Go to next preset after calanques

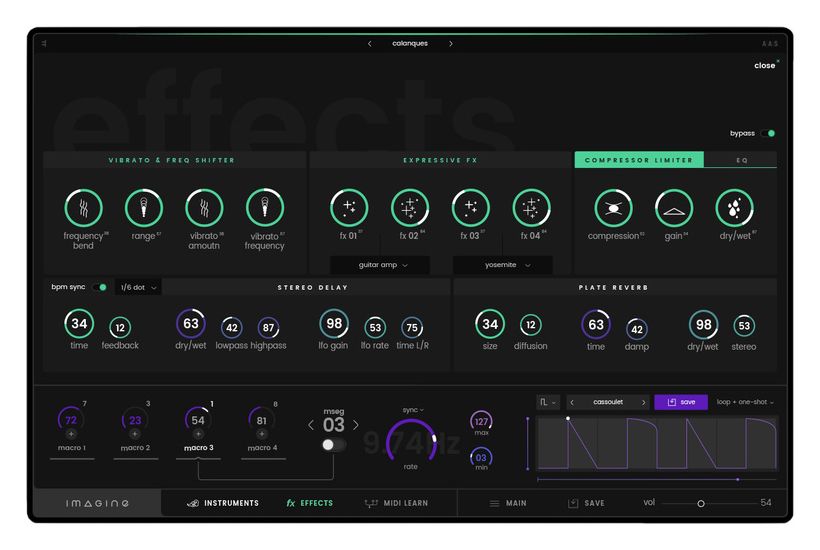(x=451, y=44)
